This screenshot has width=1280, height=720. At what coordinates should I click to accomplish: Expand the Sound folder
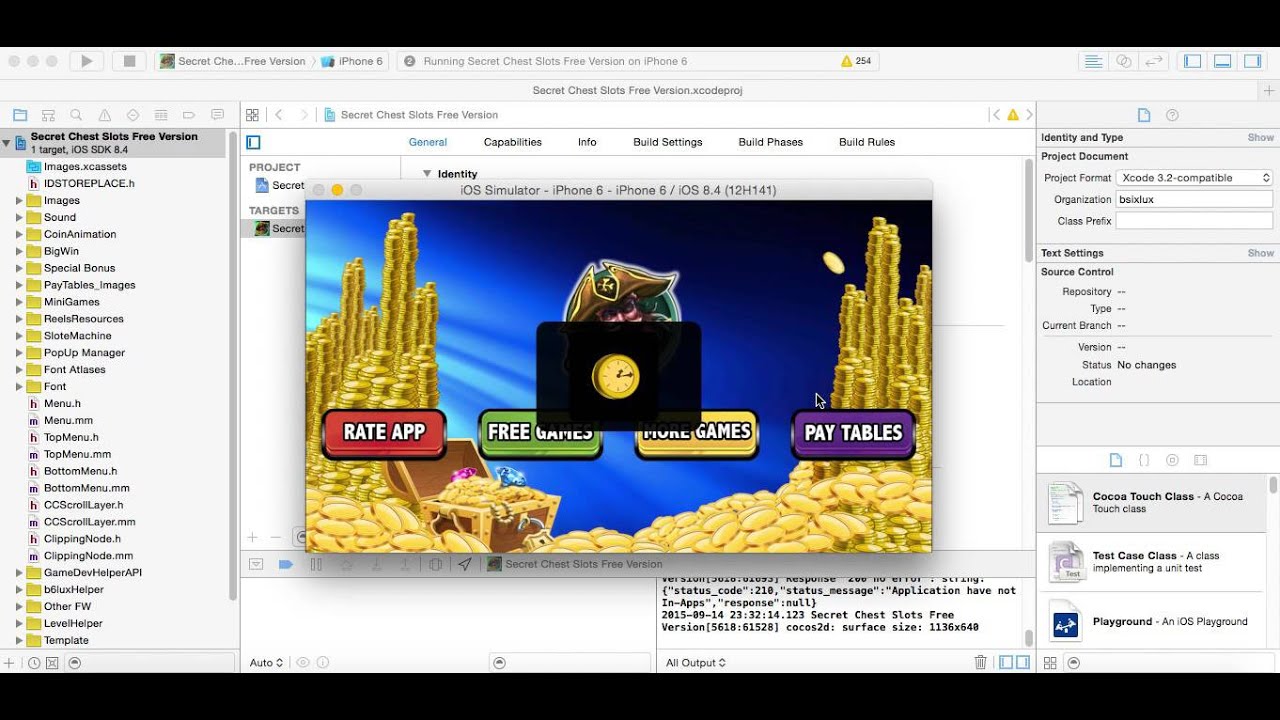(19, 217)
